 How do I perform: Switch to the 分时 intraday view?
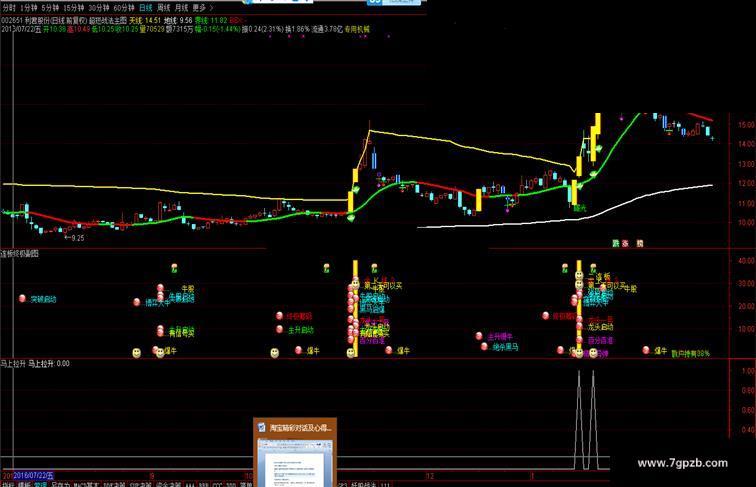(9, 8)
